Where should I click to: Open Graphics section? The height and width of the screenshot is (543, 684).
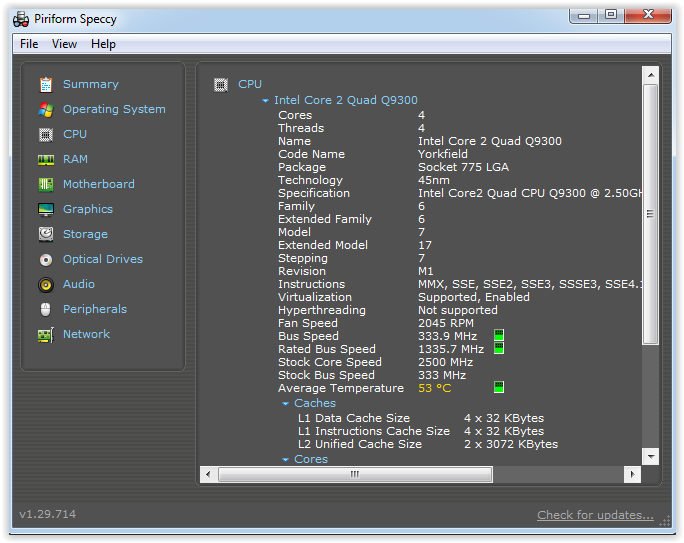(x=88, y=209)
